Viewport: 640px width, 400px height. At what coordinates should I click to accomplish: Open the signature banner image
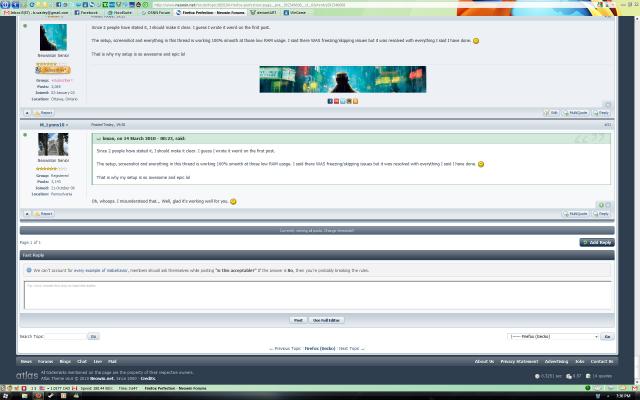(343, 79)
